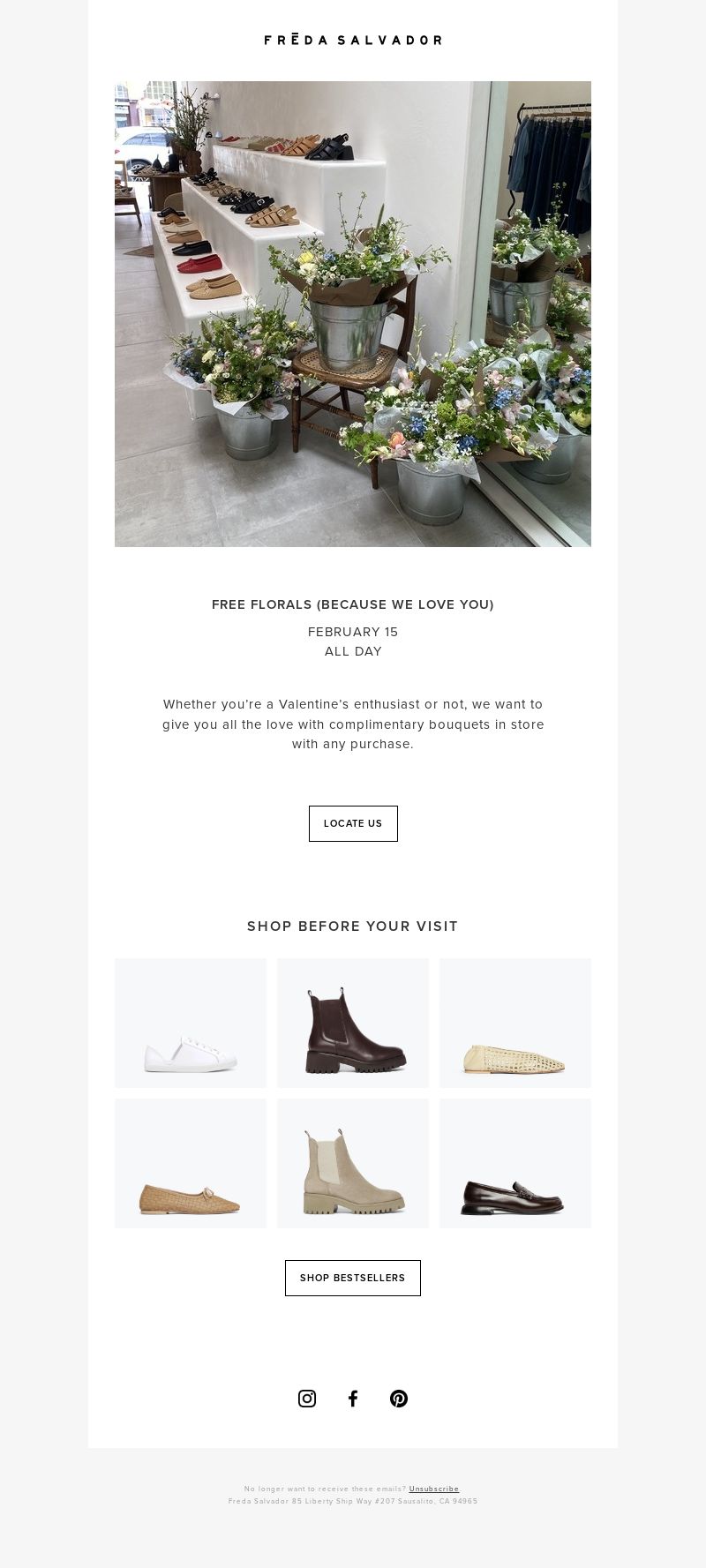
Task: Open the tan woven flat product image
Action: point(191,1163)
